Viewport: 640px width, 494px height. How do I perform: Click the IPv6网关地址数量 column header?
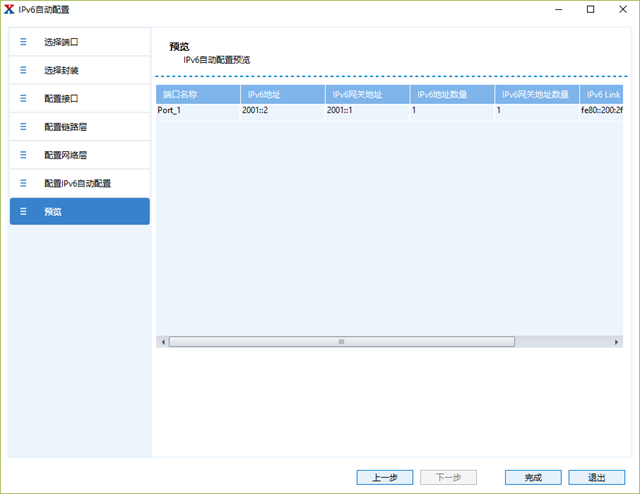coord(537,94)
